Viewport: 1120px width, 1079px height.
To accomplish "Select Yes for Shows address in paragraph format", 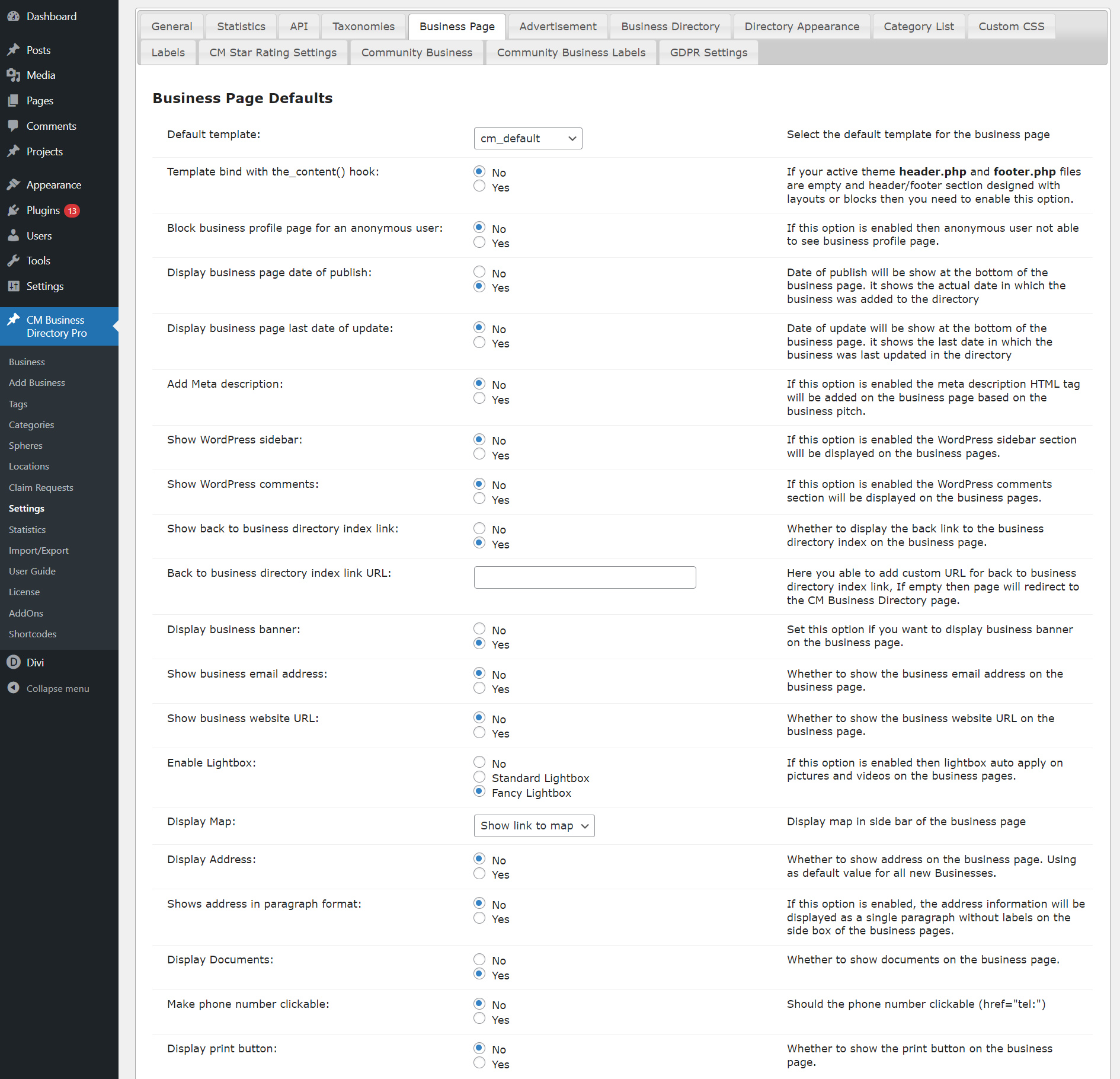I will (x=479, y=918).
